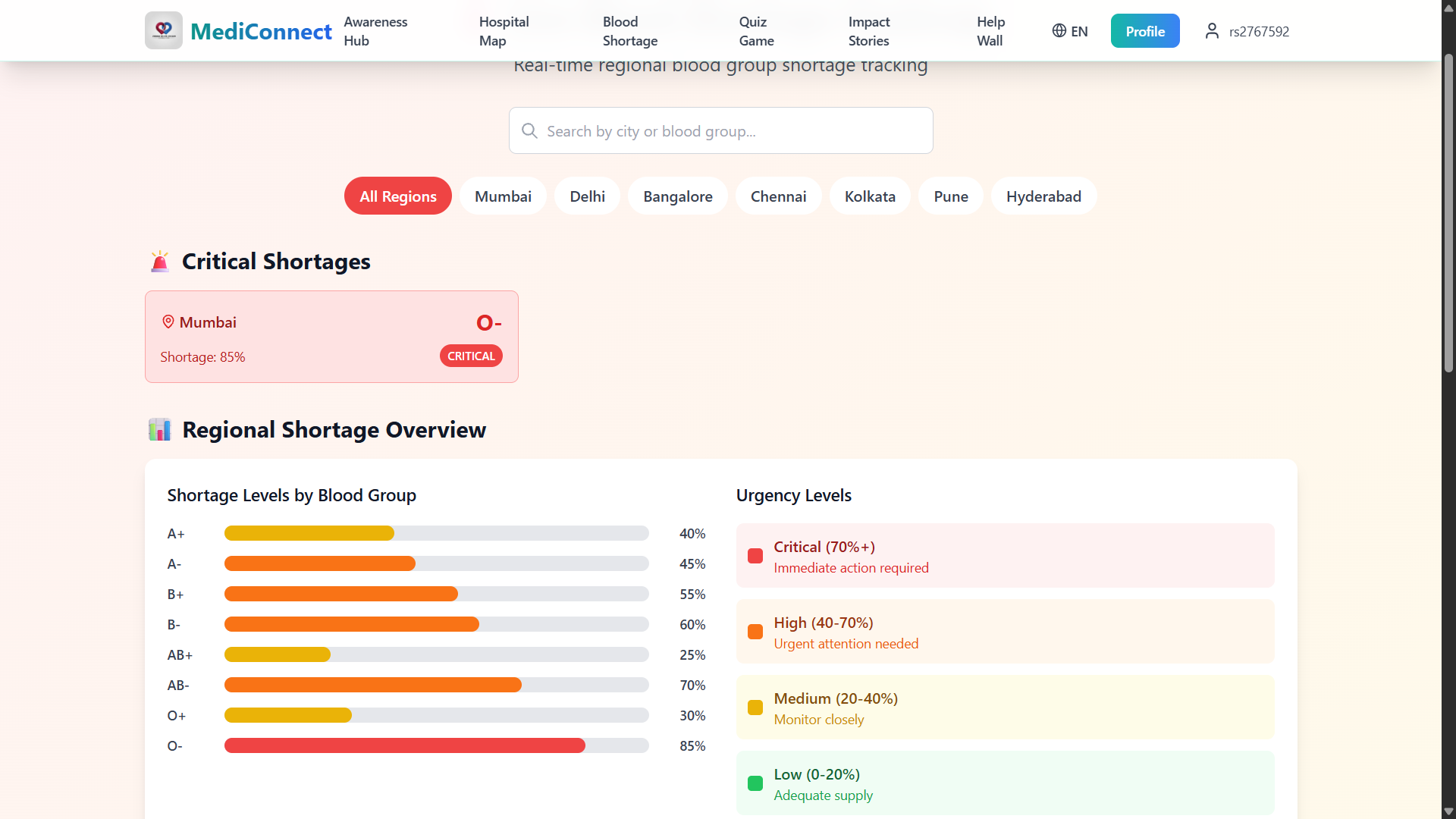Click the siren icon beside Critical Shortages
This screenshot has width=1456, height=819.
coord(159,262)
